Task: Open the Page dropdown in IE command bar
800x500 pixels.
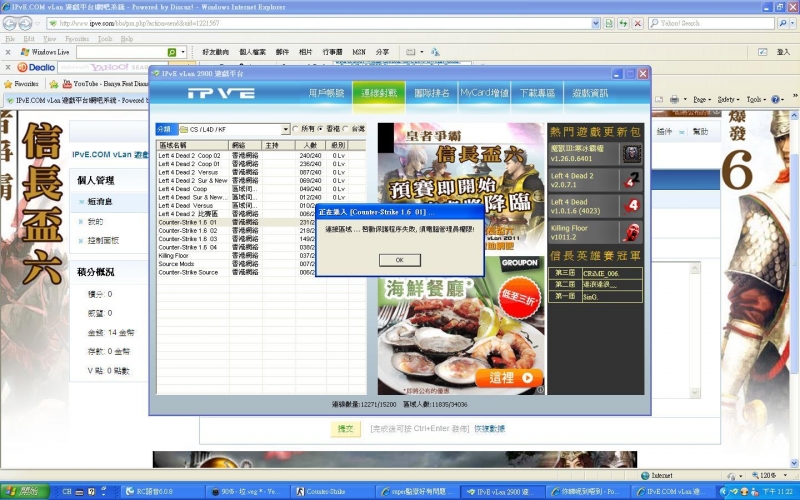Action: 702,99
